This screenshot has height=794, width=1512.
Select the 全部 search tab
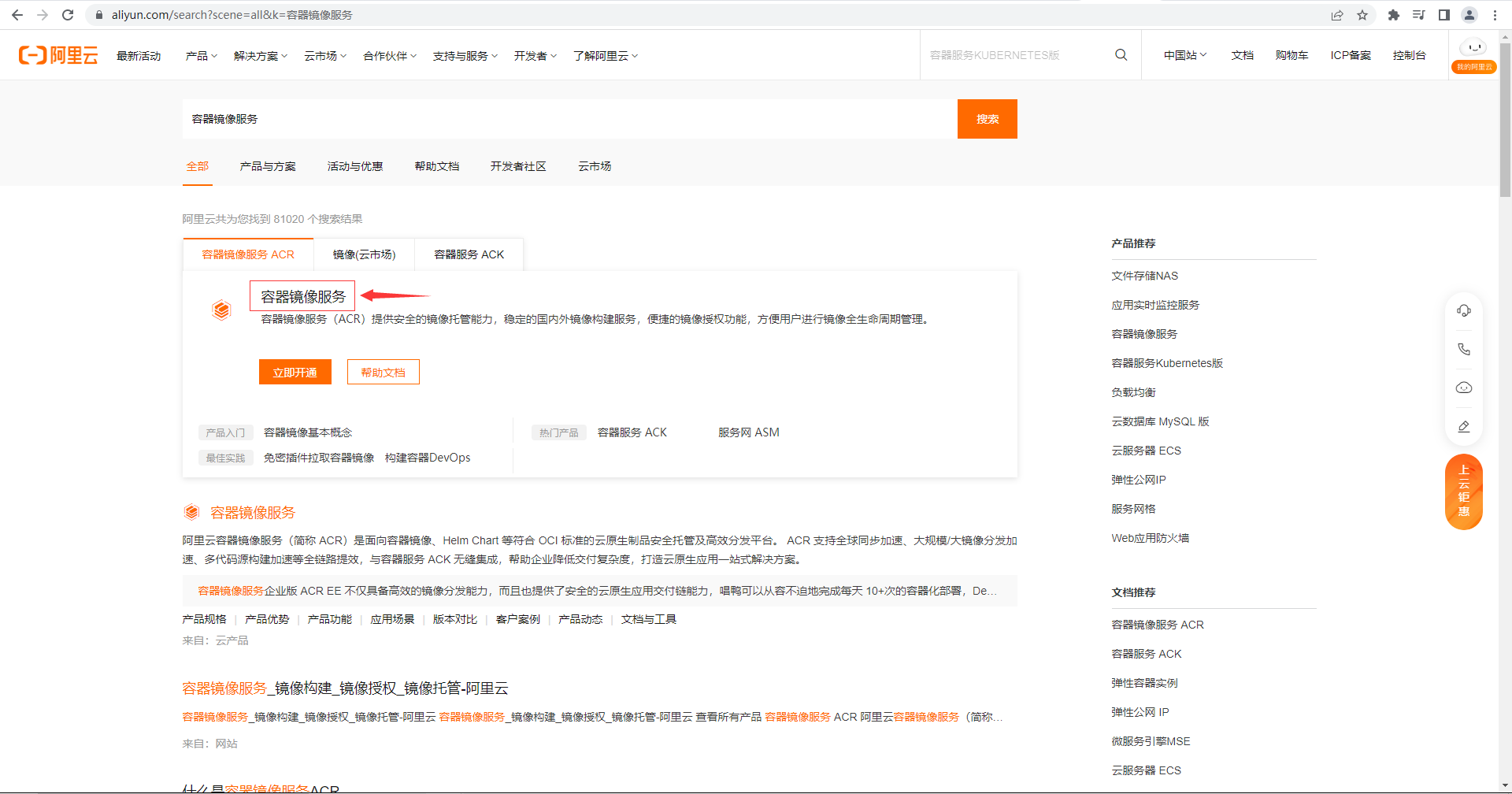198,166
